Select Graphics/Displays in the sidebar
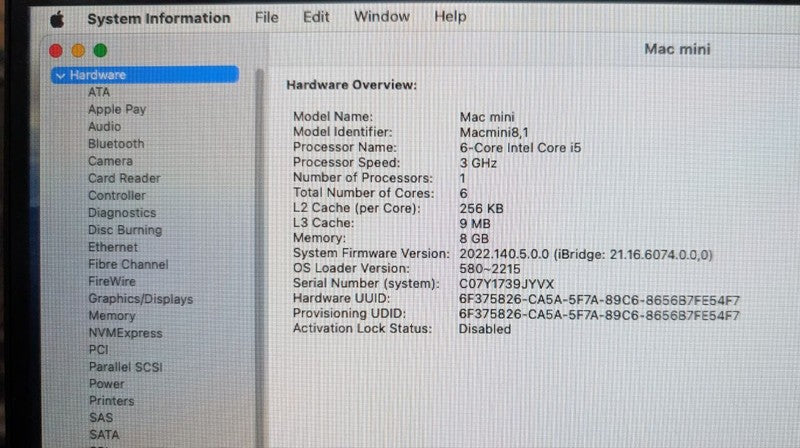This screenshot has height=448, width=800. [140, 298]
